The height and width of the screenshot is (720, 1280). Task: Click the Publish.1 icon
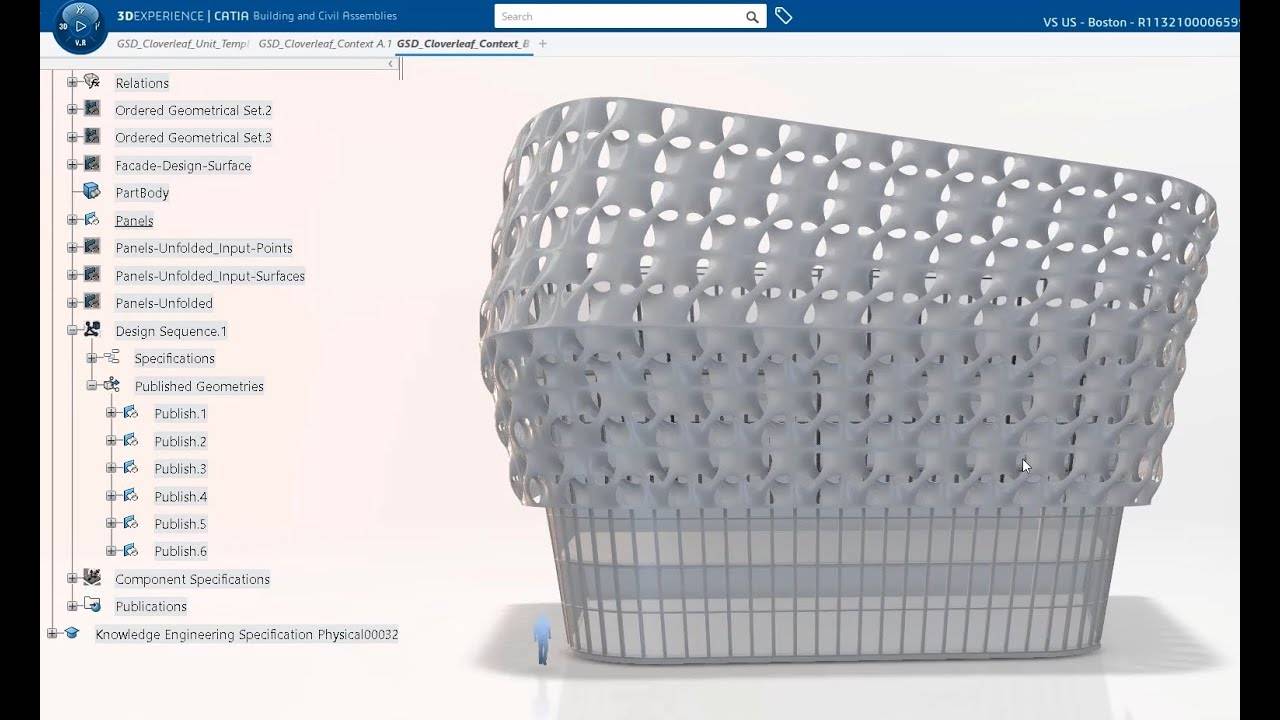click(131, 412)
